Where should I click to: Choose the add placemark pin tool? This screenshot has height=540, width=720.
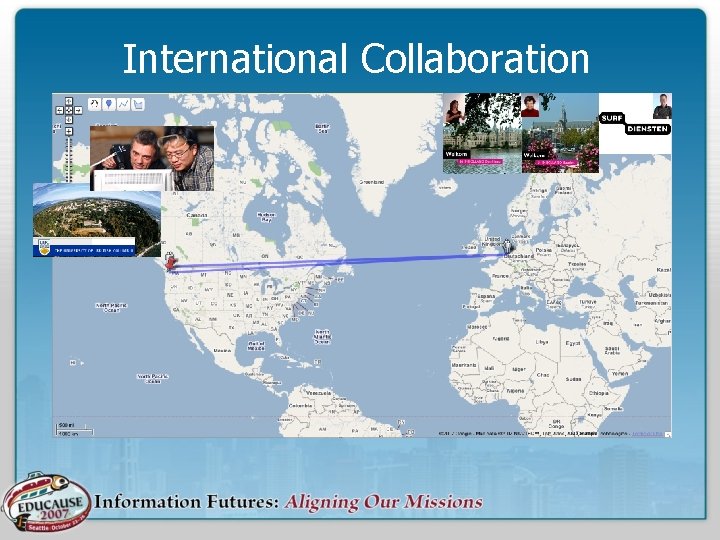109,104
